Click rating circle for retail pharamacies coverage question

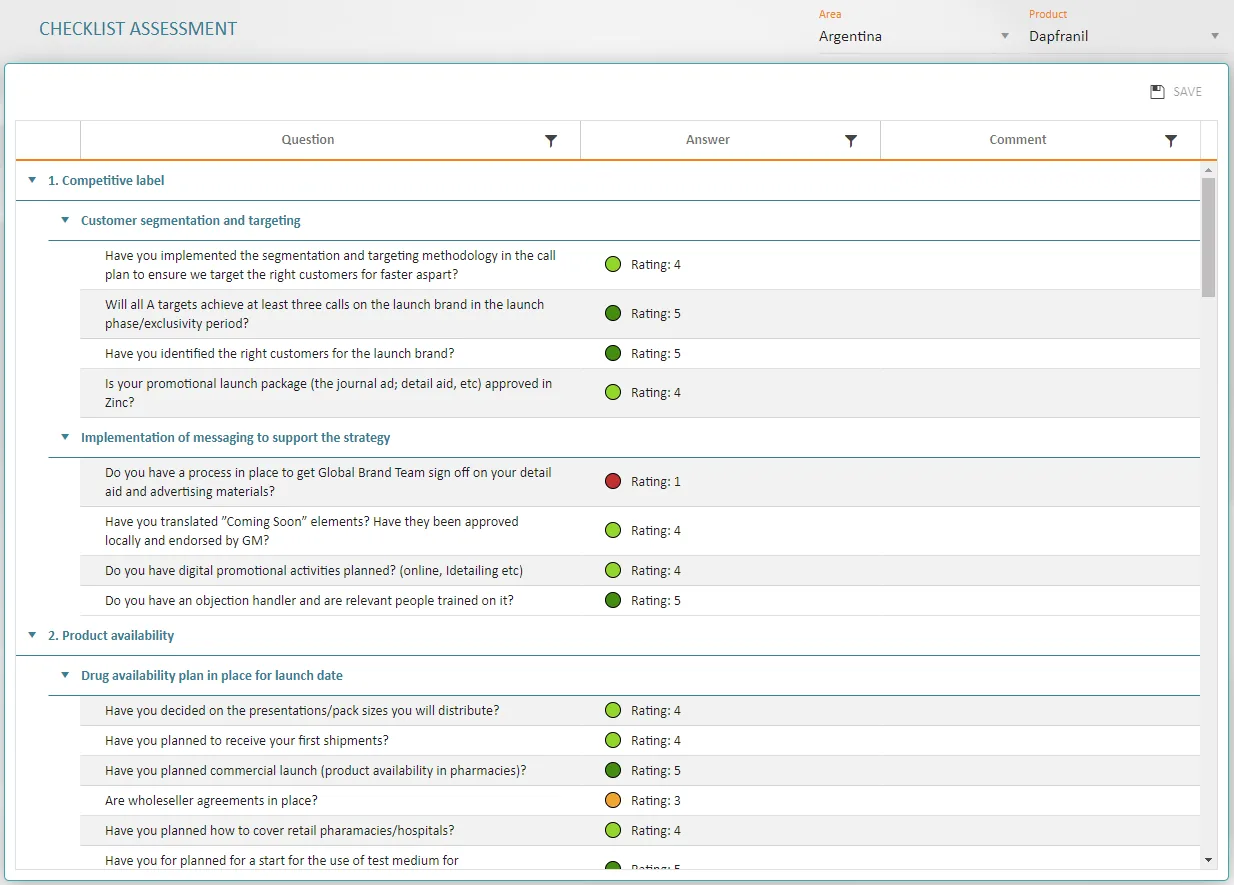[613, 831]
